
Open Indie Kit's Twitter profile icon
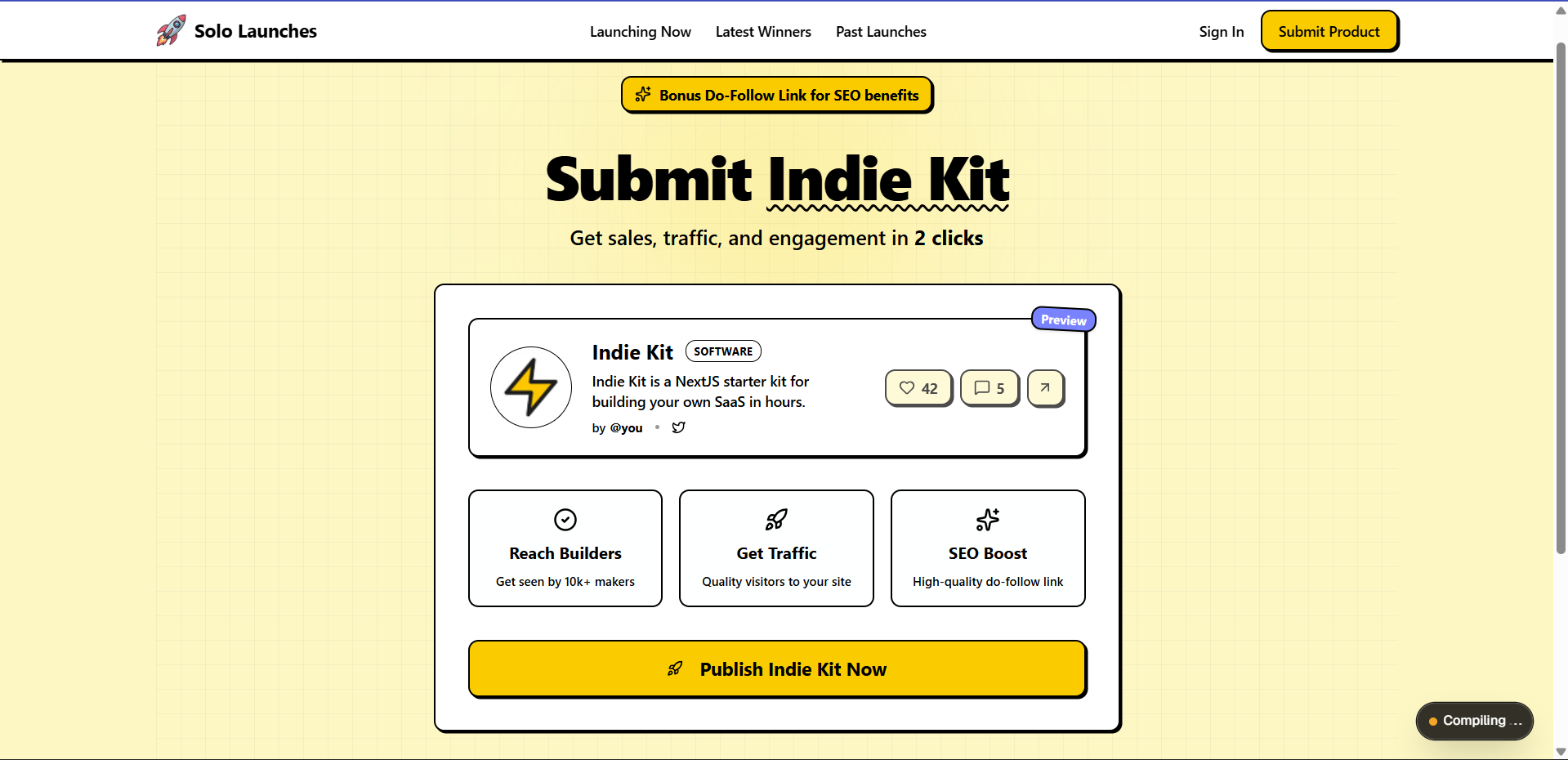[678, 427]
